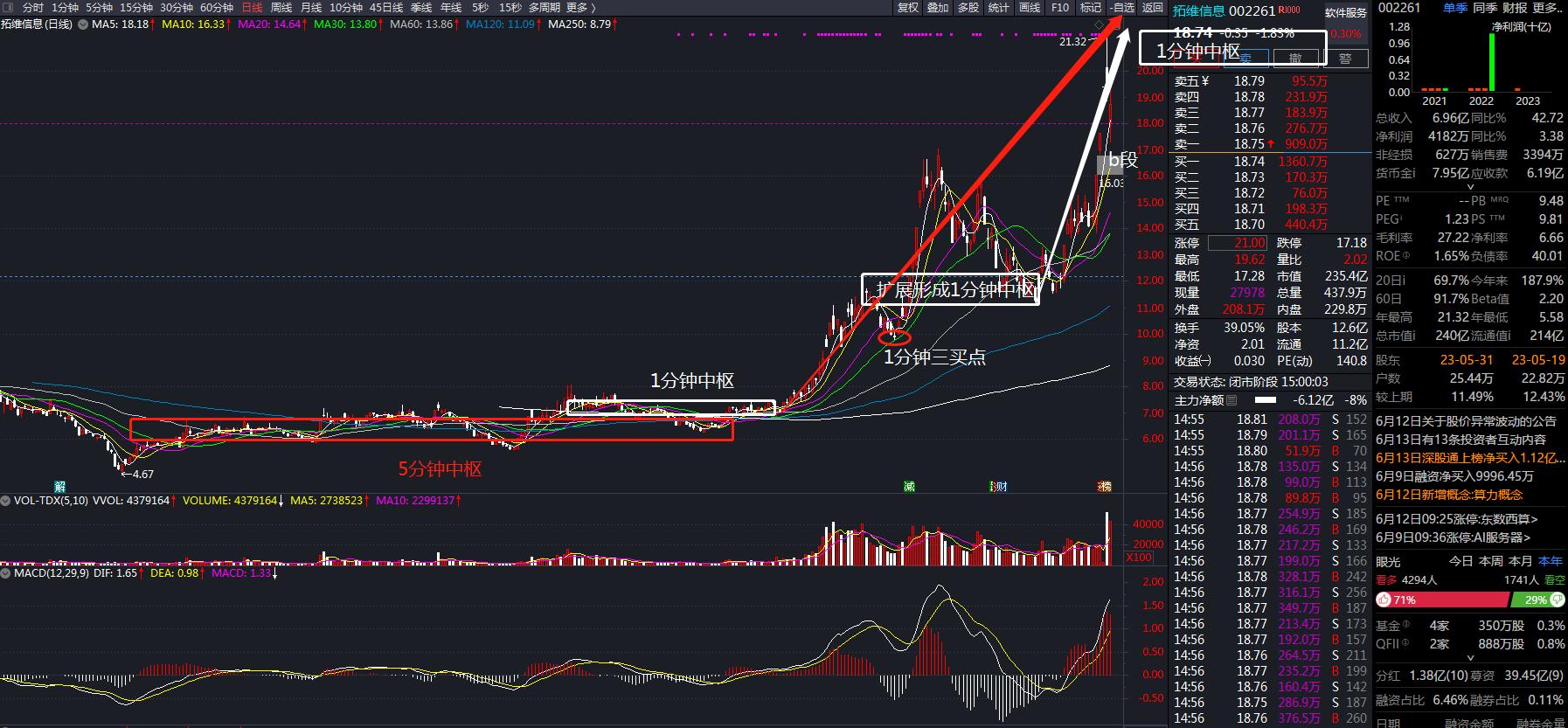
Task: Click the 看空 29% sentiment bar
Action: 1539,600
